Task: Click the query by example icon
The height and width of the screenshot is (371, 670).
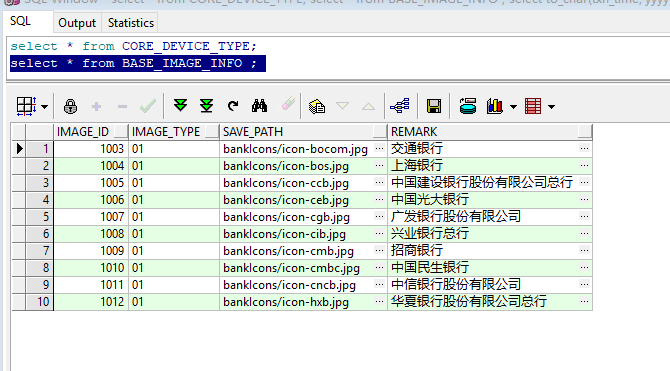Action: 317,106
